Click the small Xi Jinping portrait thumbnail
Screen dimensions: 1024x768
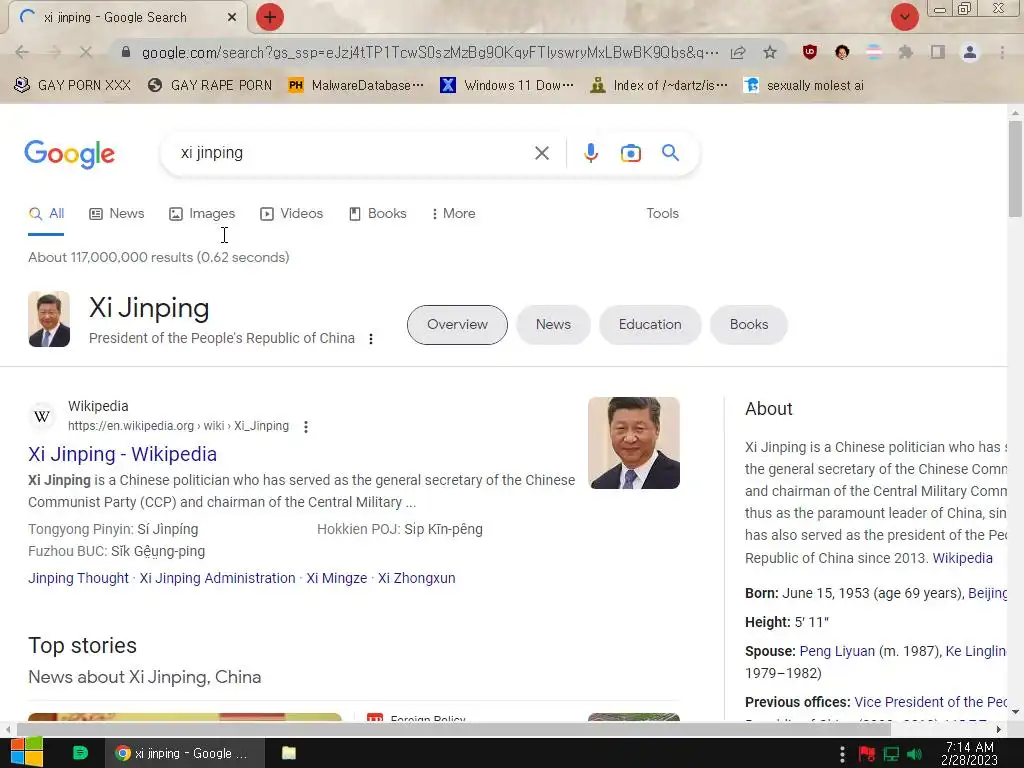coord(49,319)
